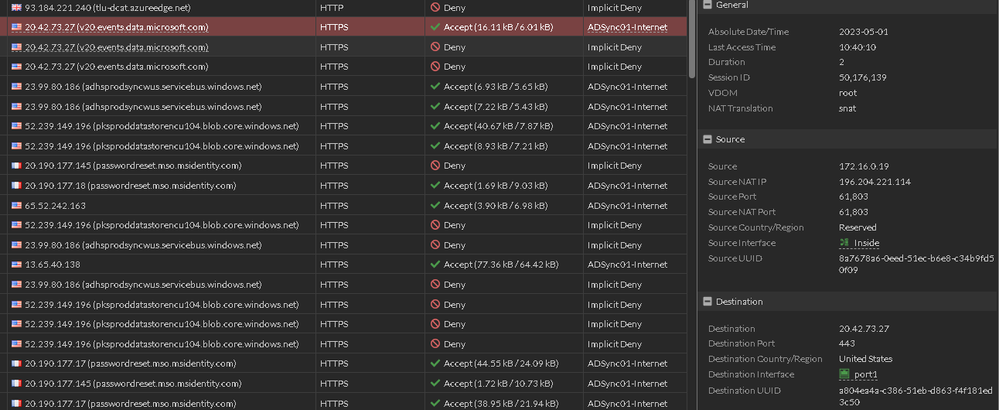999x410 pixels.
Task: Click the flag icon next to 65.52.242.163
Action: [x=16, y=205]
